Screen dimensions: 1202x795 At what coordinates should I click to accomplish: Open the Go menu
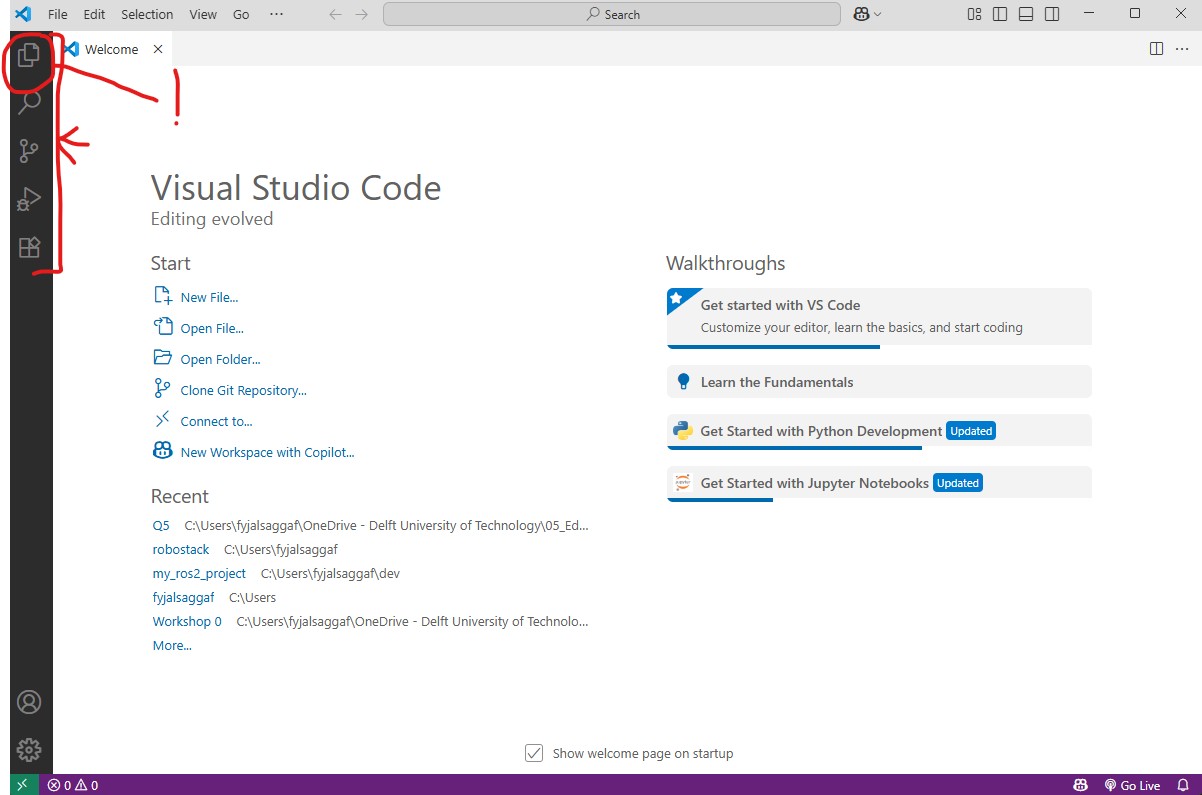point(241,14)
